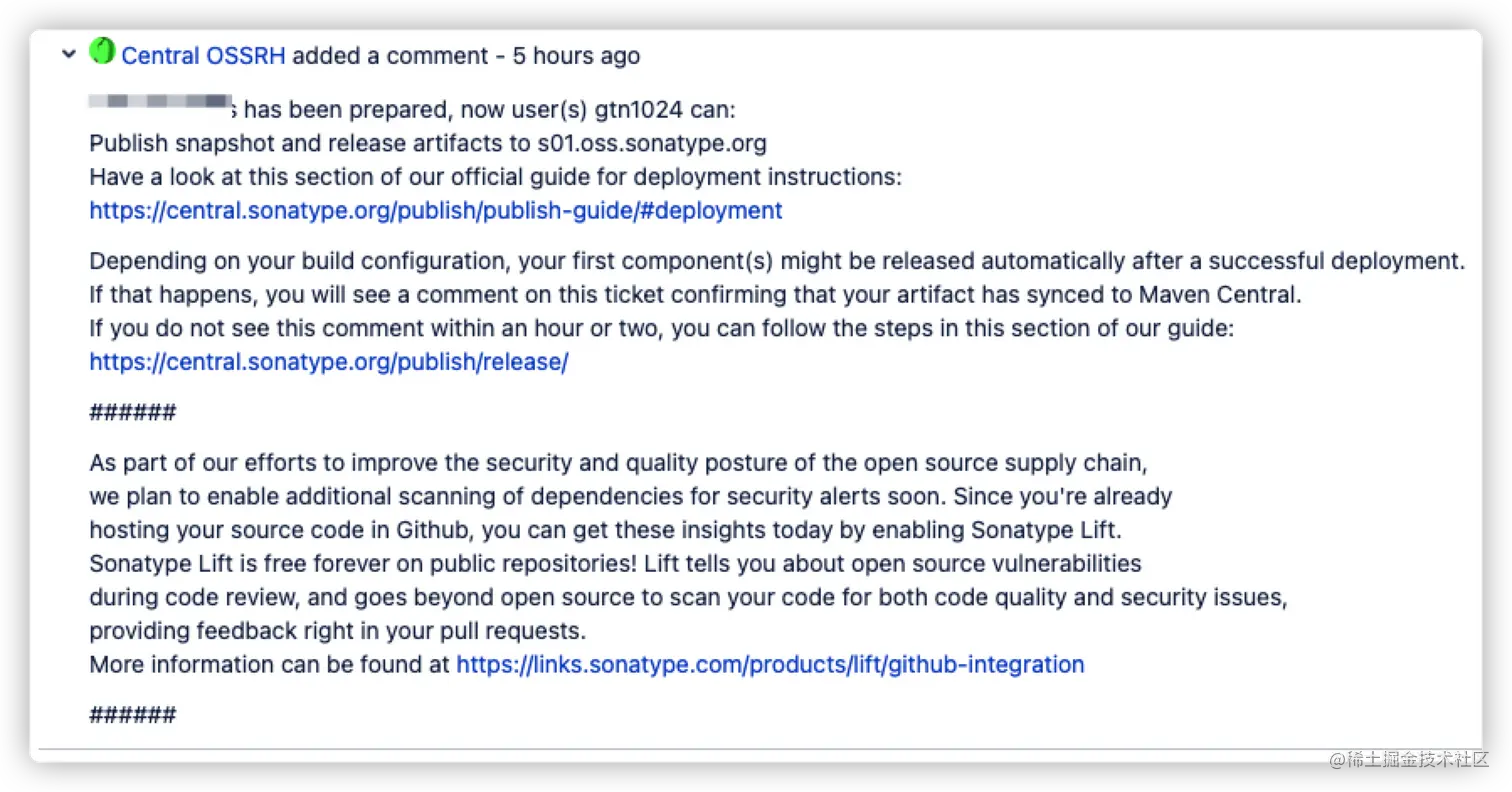This screenshot has width=1512, height=792.
Task: Click the "added a comment" header text
Action: (x=391, y=56)
